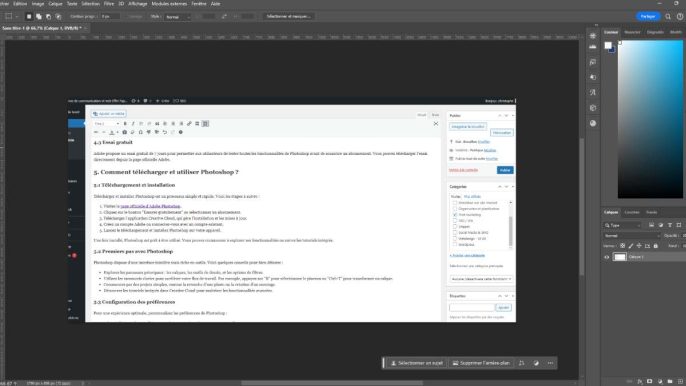This screenshot has height=386, width=686.
Task: Click the help question mark icon
Action: pos(680,17)
